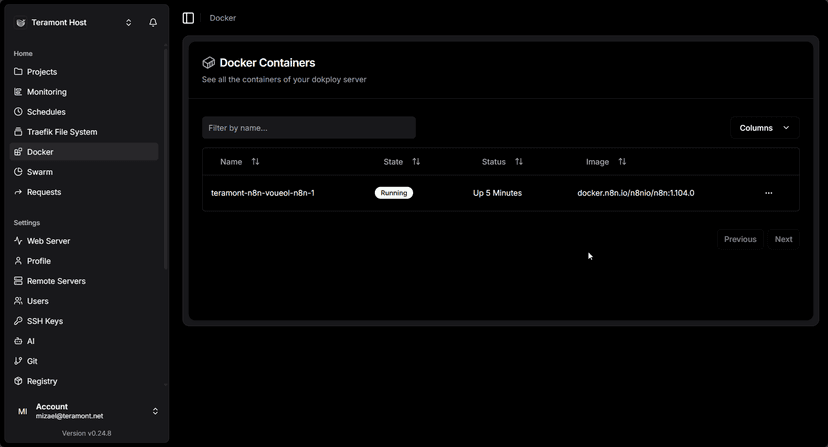This screenshot has width=828, height=447.
Task: Click the Teramont Host logo icon
Action: click(x=21, y=22)
